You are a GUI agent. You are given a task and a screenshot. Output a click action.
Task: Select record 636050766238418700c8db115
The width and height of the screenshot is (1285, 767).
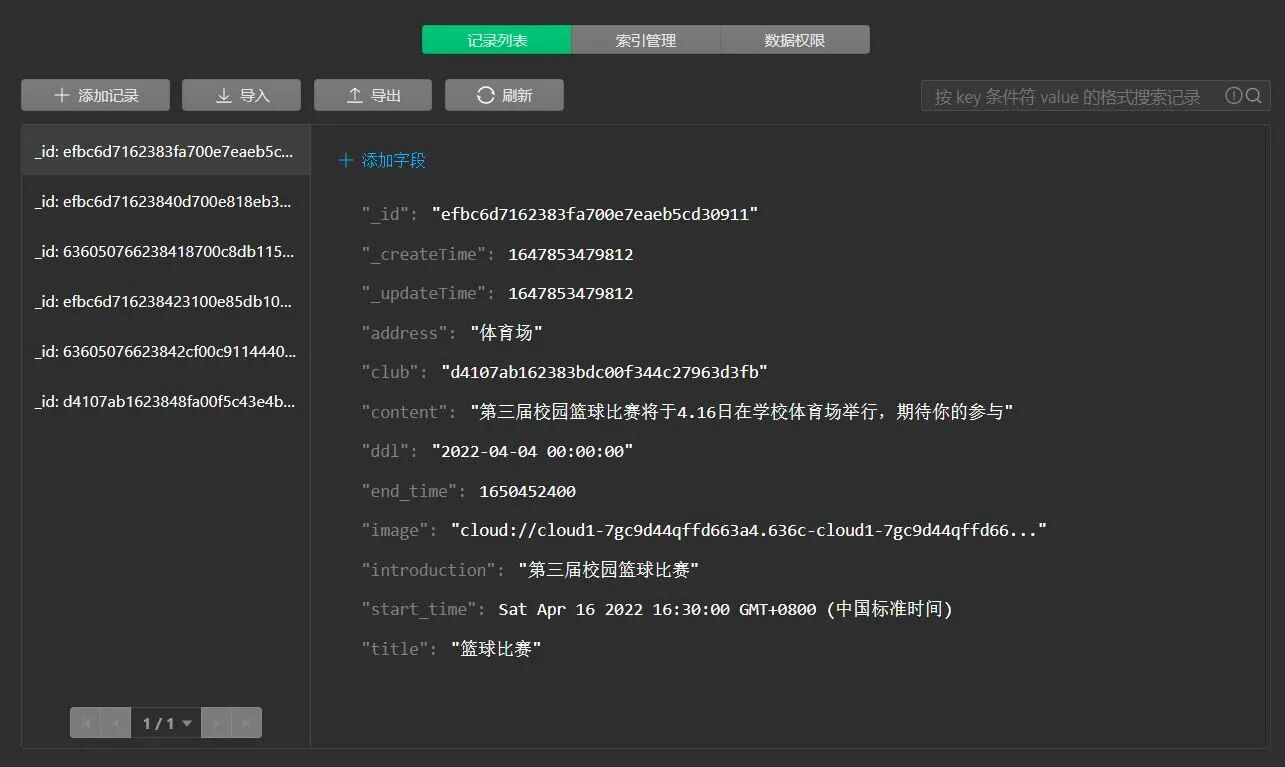coord(166,251)
